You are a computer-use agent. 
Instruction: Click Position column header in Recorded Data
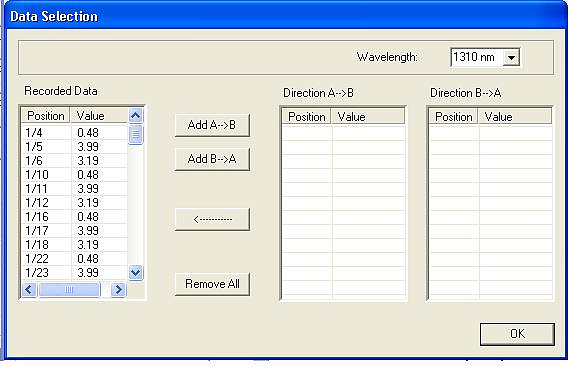pos(46,116)
